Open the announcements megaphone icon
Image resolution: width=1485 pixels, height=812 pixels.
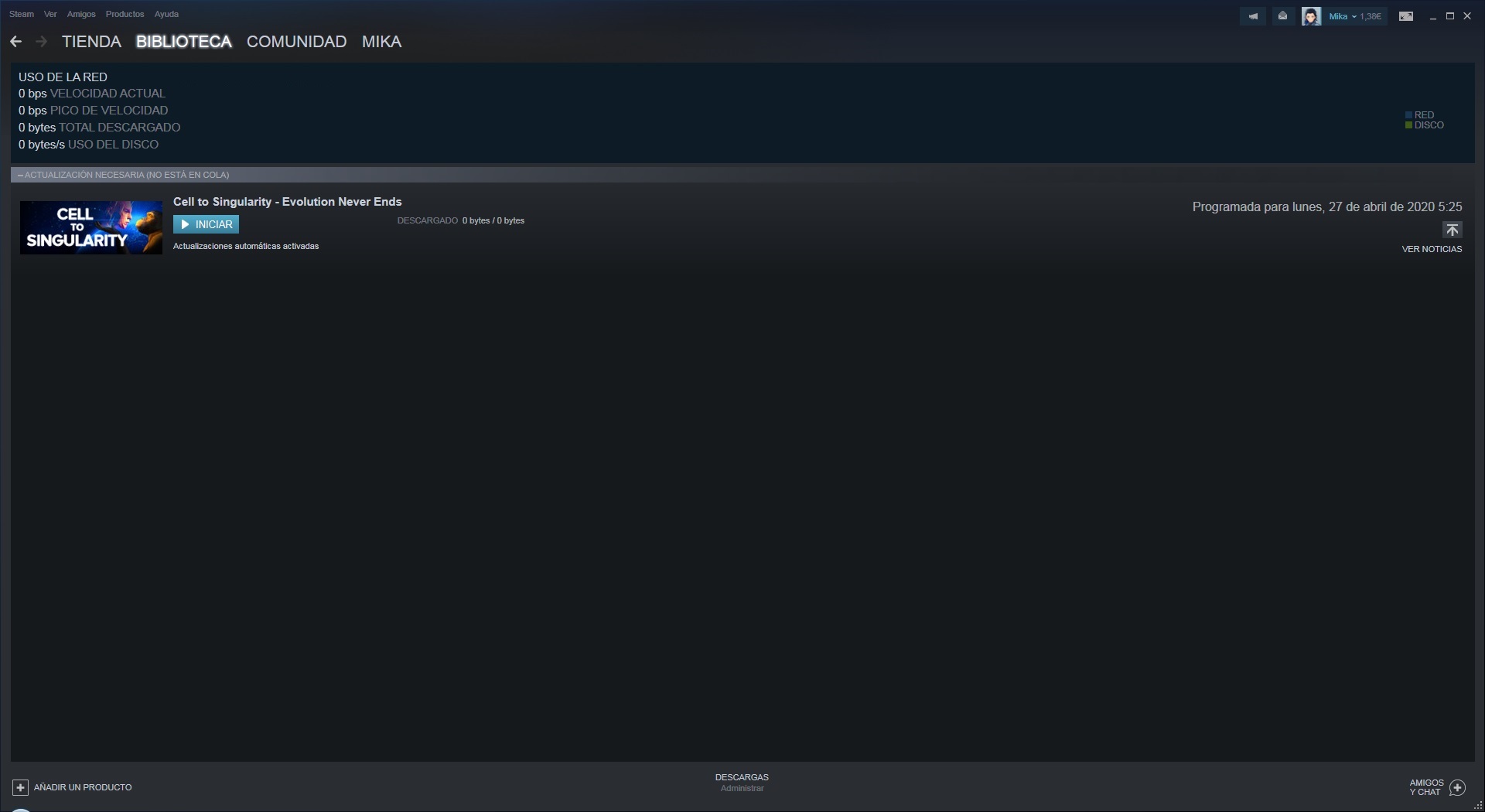pyautogui.click(x=1252, y=16)
